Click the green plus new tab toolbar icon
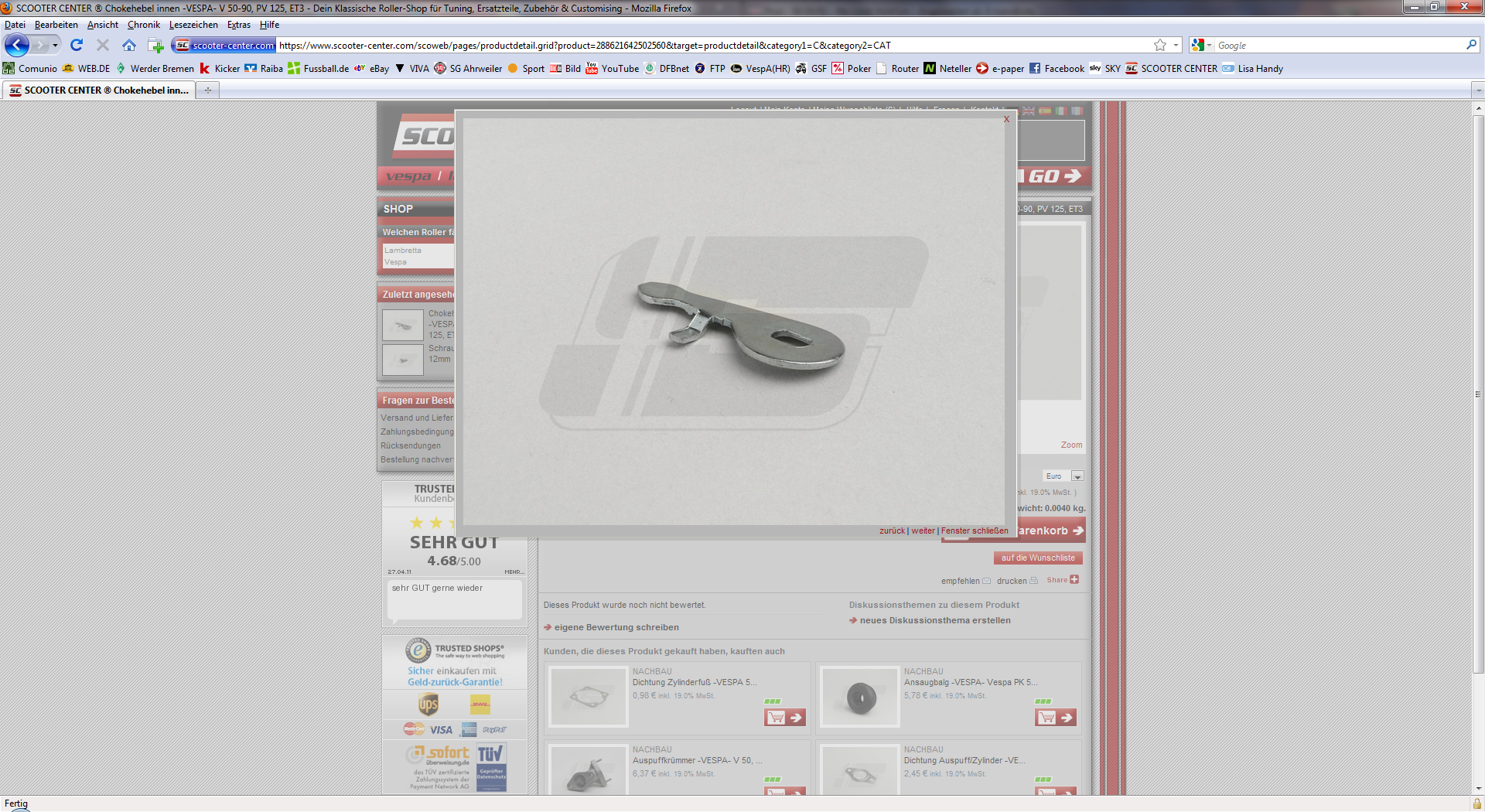1485x812 pixels. tap(155, 46)
